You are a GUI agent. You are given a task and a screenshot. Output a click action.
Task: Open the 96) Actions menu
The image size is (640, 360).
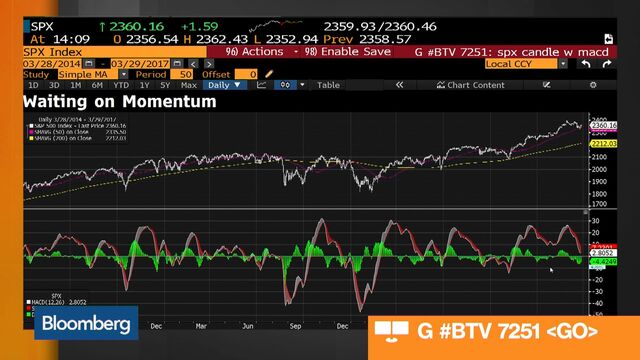click(254, 52)
